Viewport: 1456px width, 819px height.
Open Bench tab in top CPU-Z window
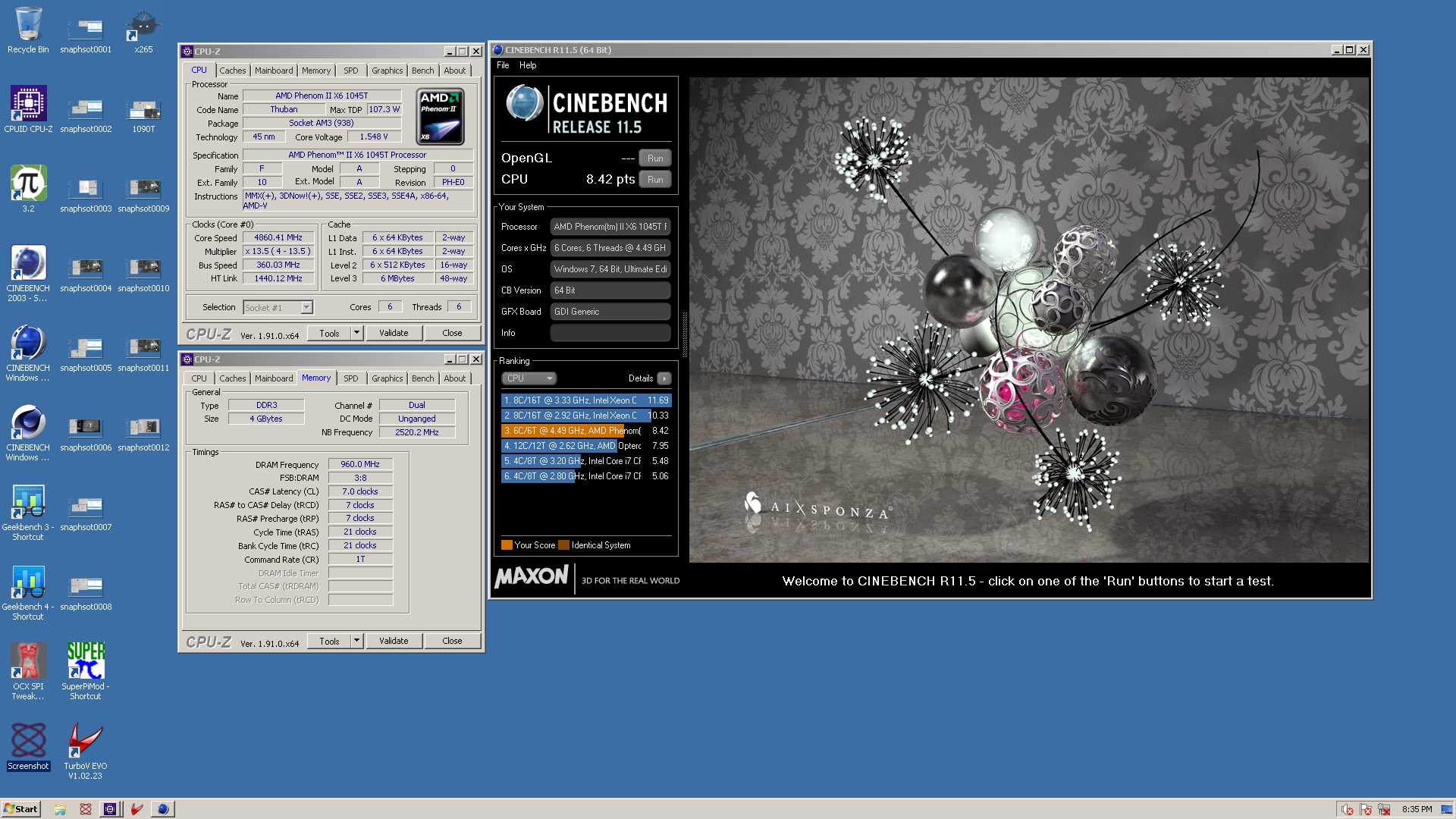422,71
